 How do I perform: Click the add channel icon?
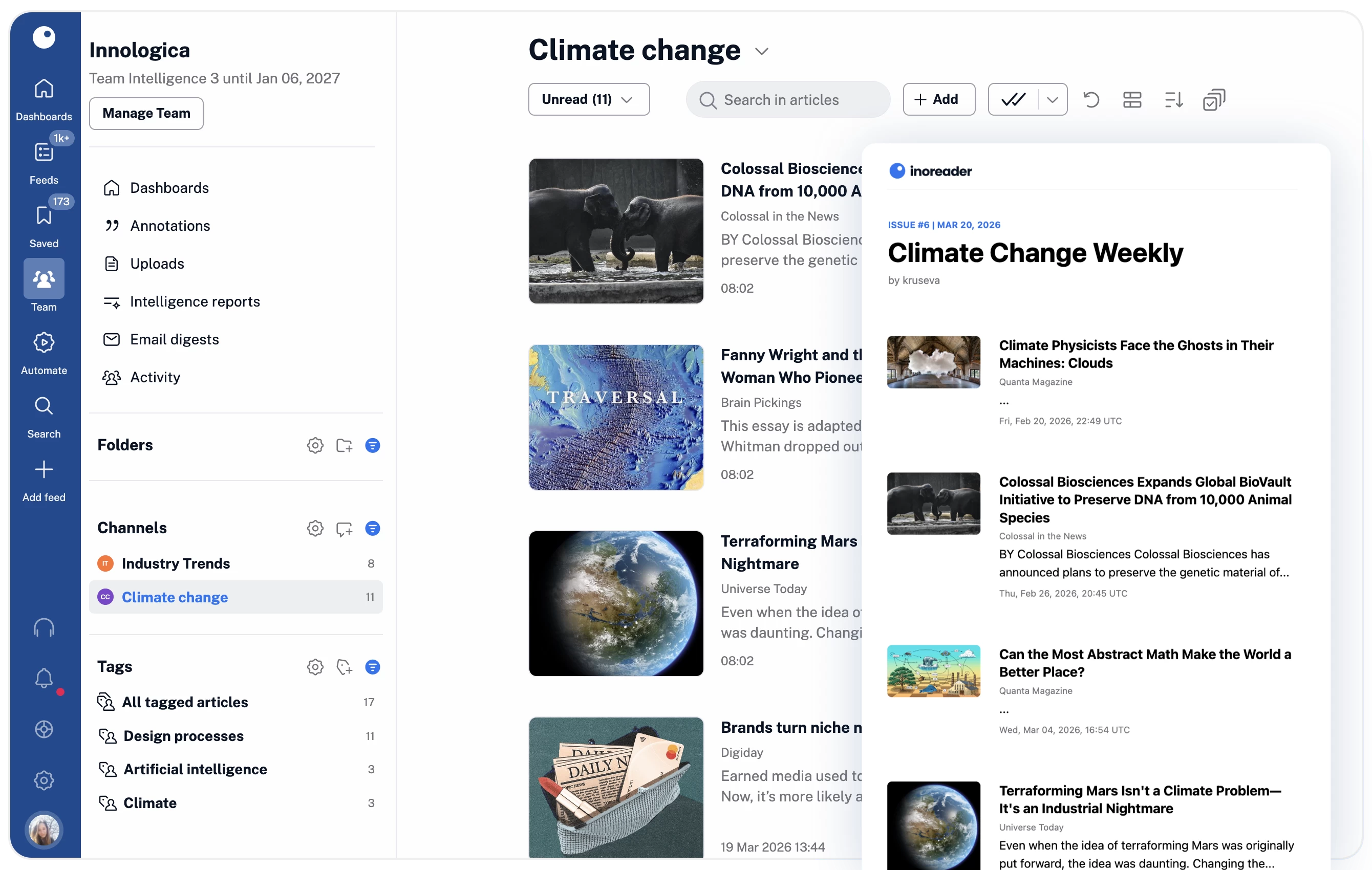[x=344, y=529]
